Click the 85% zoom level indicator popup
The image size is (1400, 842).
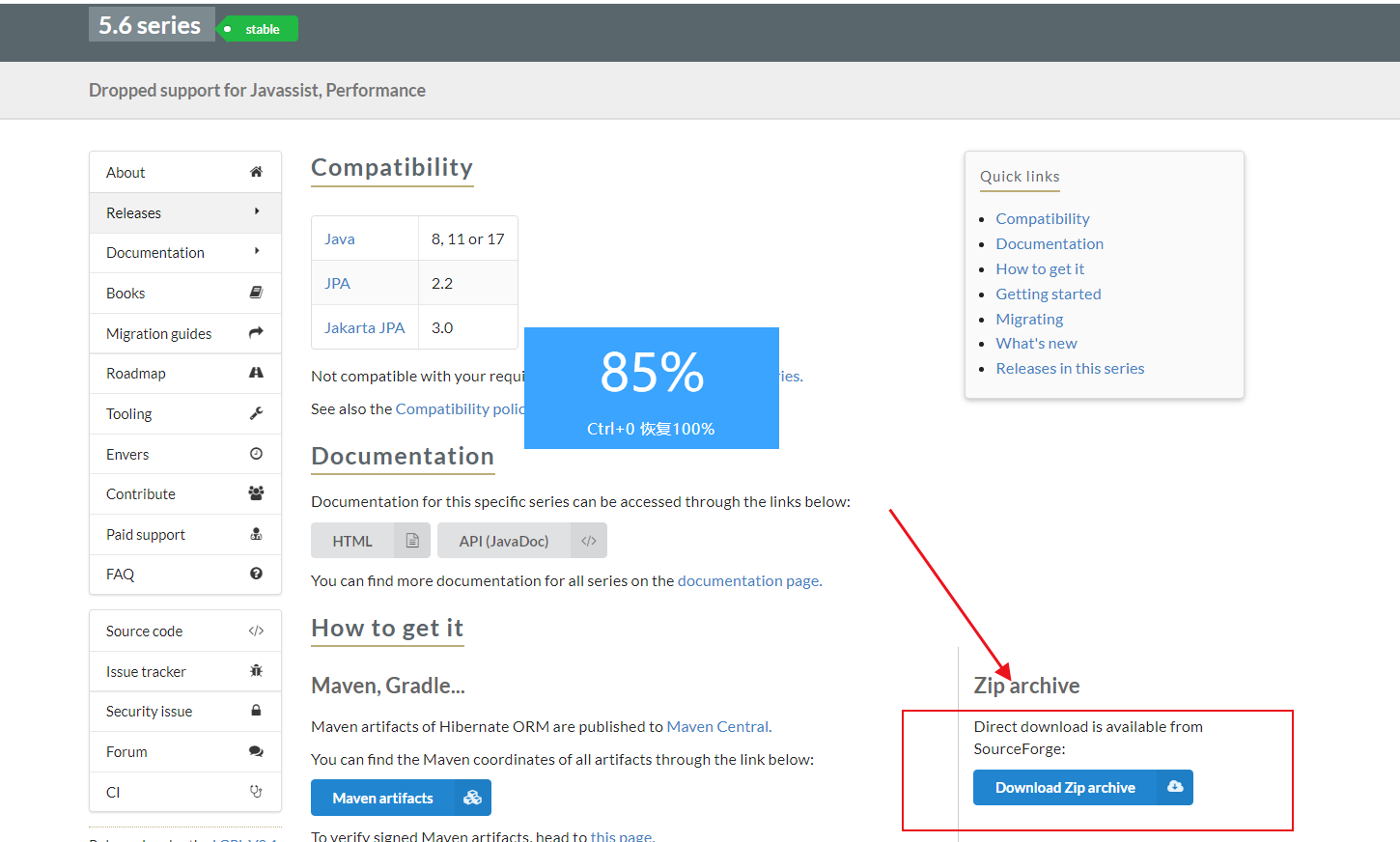(652, 388)
